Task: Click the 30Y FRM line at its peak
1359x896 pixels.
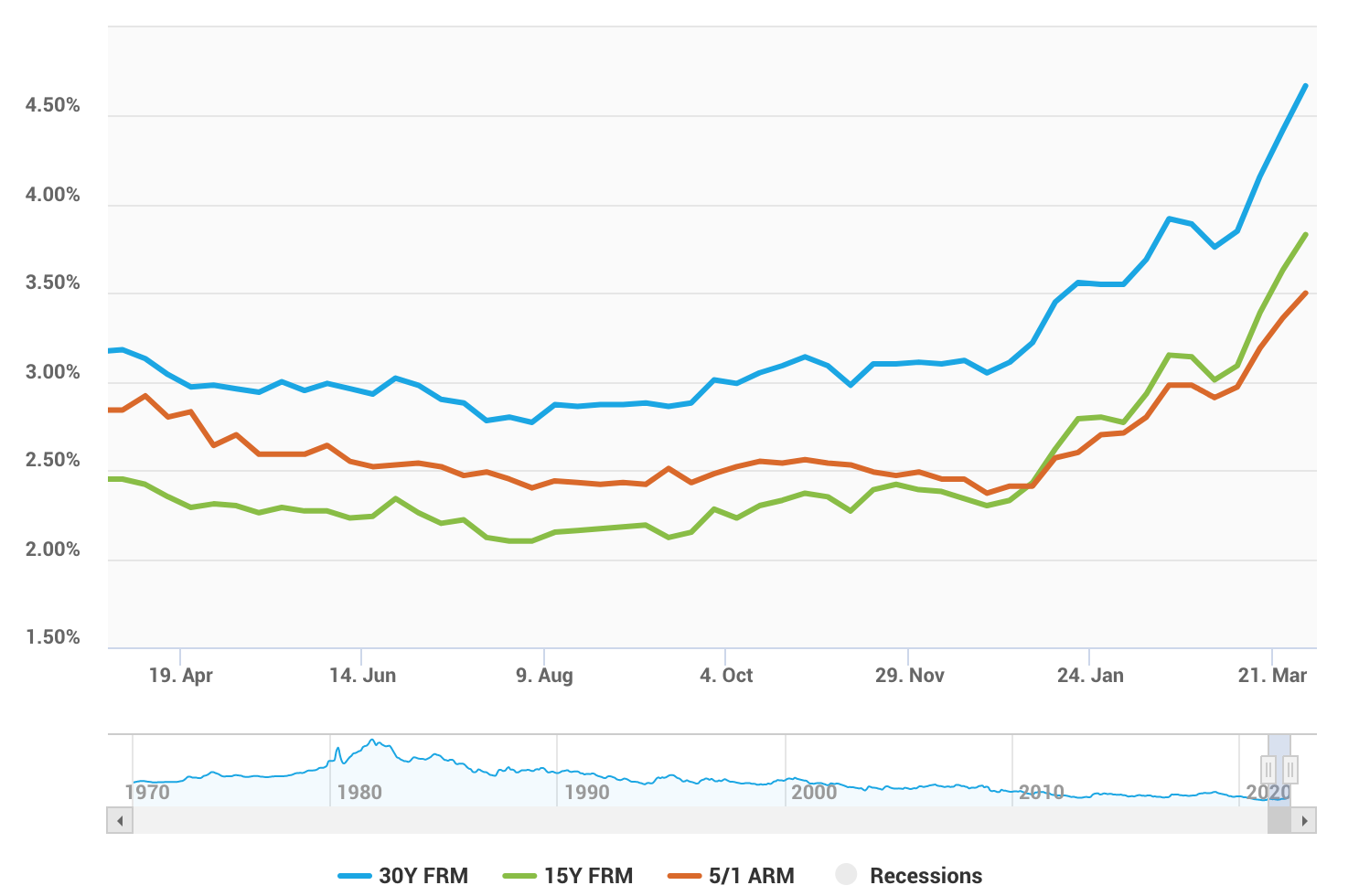Action: (1305, 87)
